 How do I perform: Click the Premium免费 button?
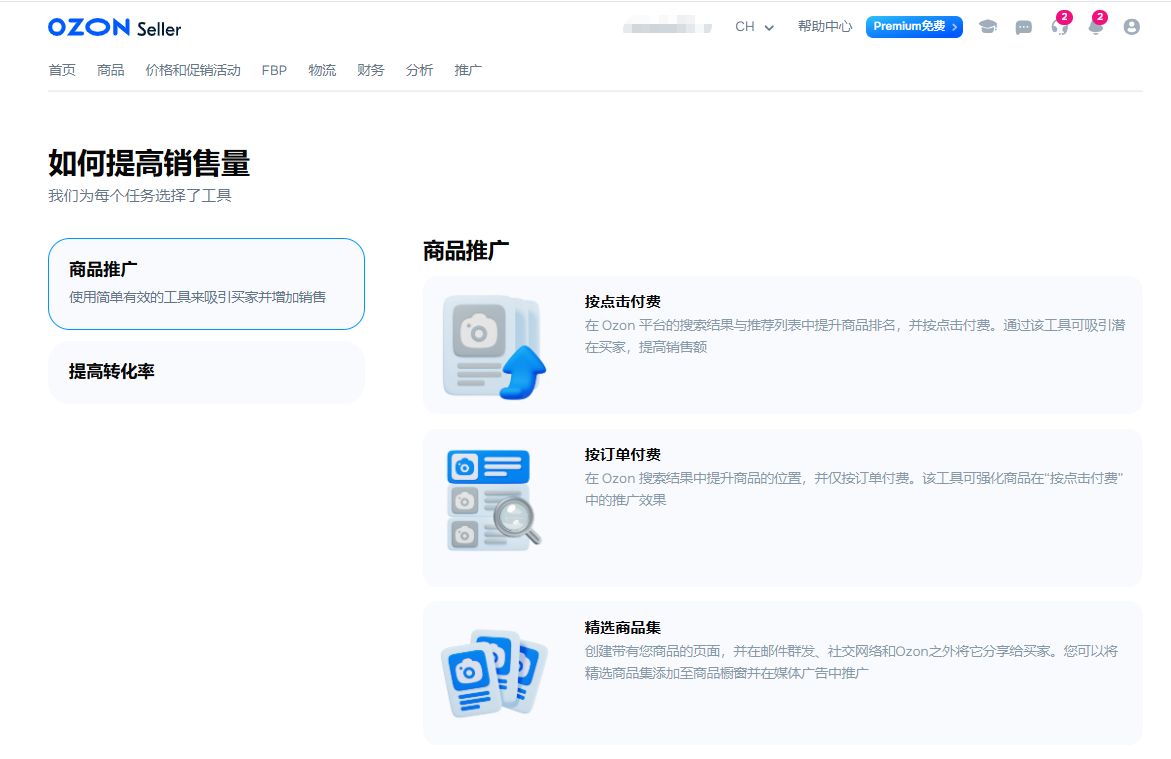click(913, 27)
